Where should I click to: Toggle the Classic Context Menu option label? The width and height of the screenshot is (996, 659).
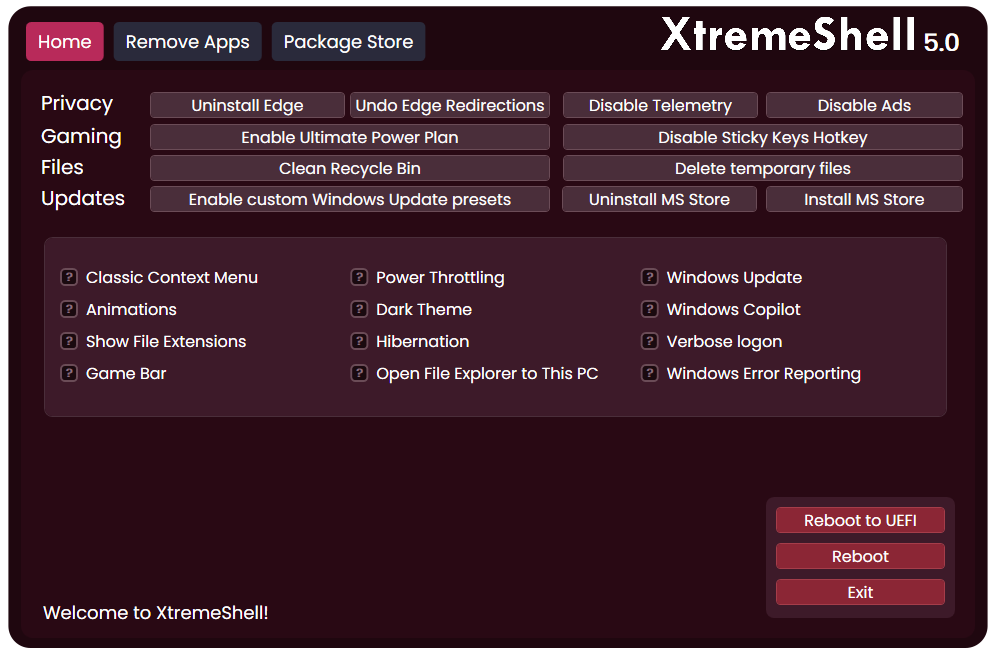(x=172, y=278)
